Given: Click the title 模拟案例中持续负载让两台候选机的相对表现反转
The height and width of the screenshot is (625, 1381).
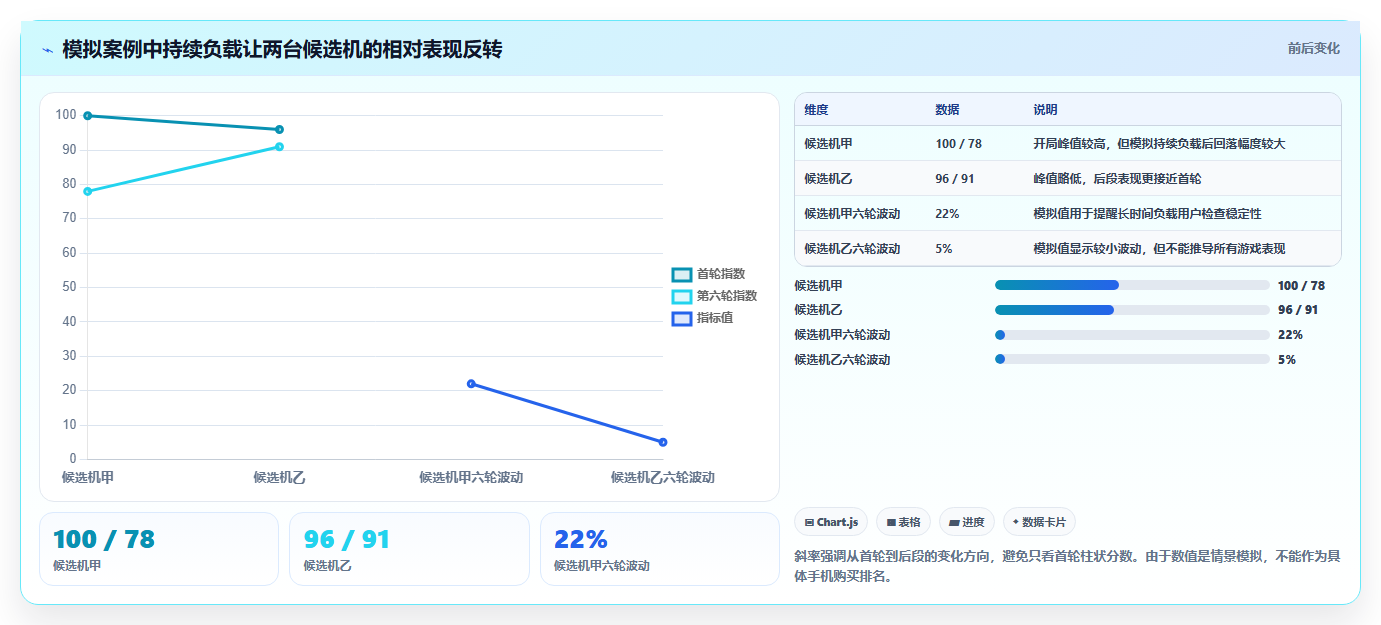Looking at the screenshot, I should coord(282,49).
